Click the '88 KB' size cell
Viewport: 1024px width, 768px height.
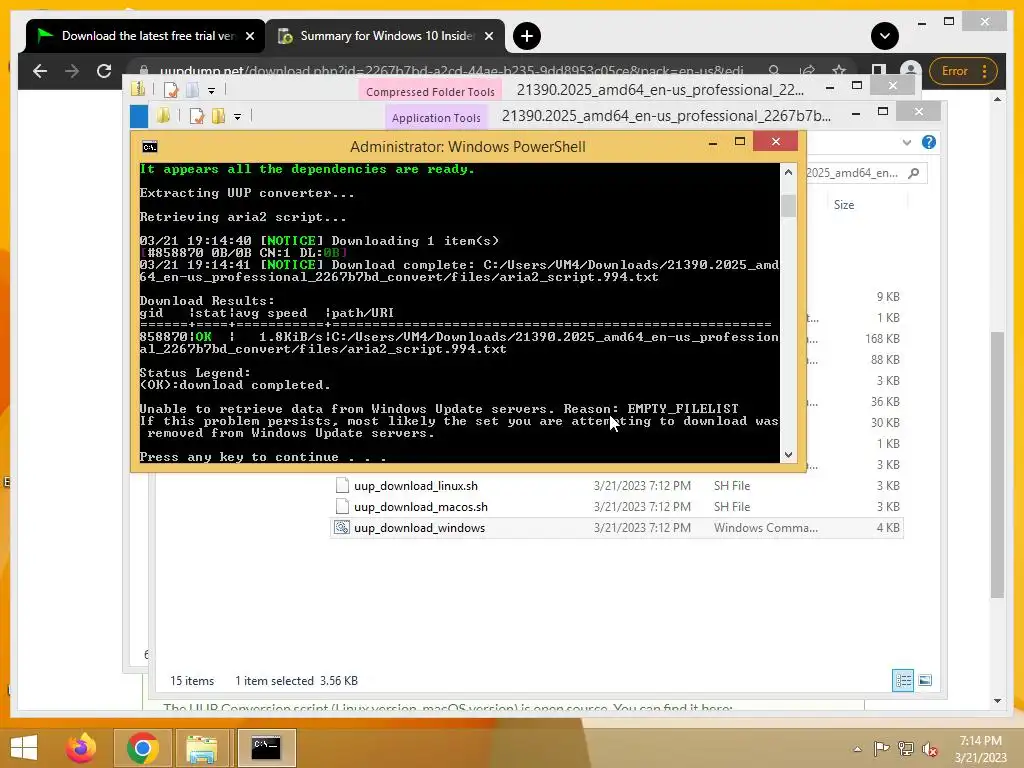click(885, 360)
